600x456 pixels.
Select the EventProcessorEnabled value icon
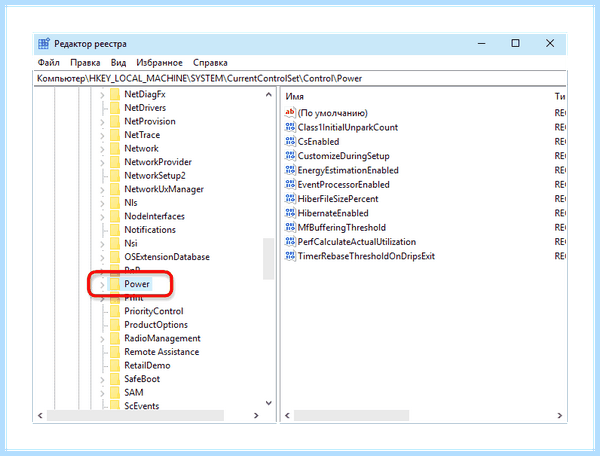[290, 184]
